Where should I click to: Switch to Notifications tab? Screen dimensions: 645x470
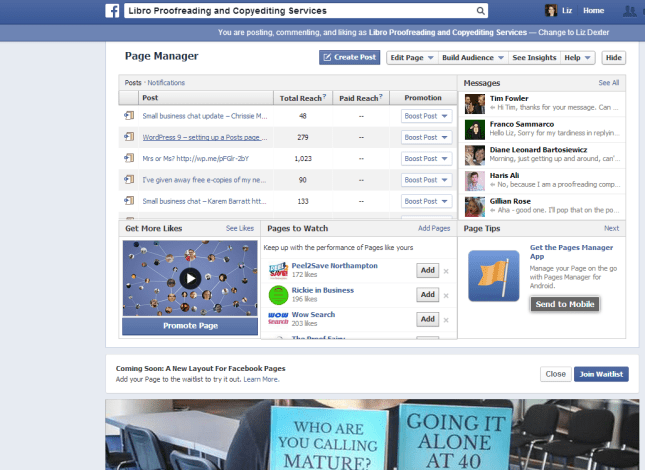tap(166, 83)
